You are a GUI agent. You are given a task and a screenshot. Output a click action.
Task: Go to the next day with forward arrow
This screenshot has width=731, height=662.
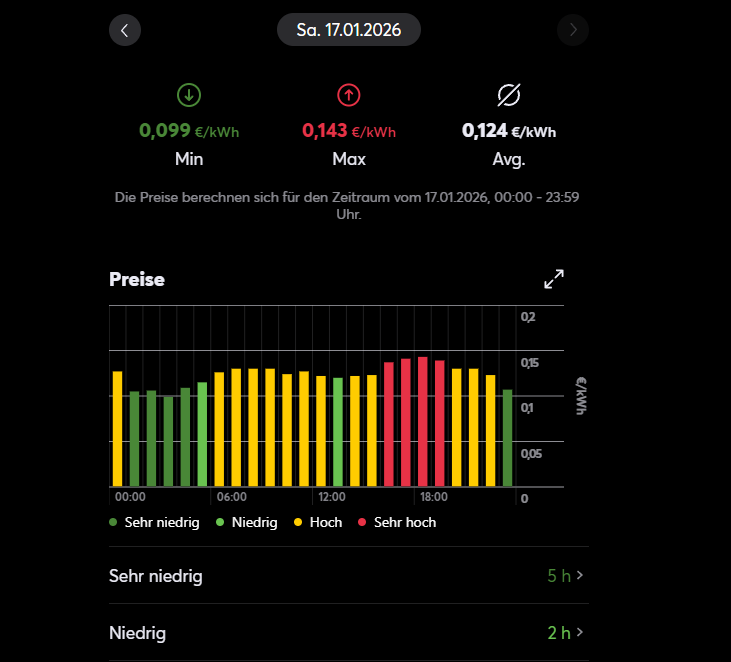click(x=573, y=30)
